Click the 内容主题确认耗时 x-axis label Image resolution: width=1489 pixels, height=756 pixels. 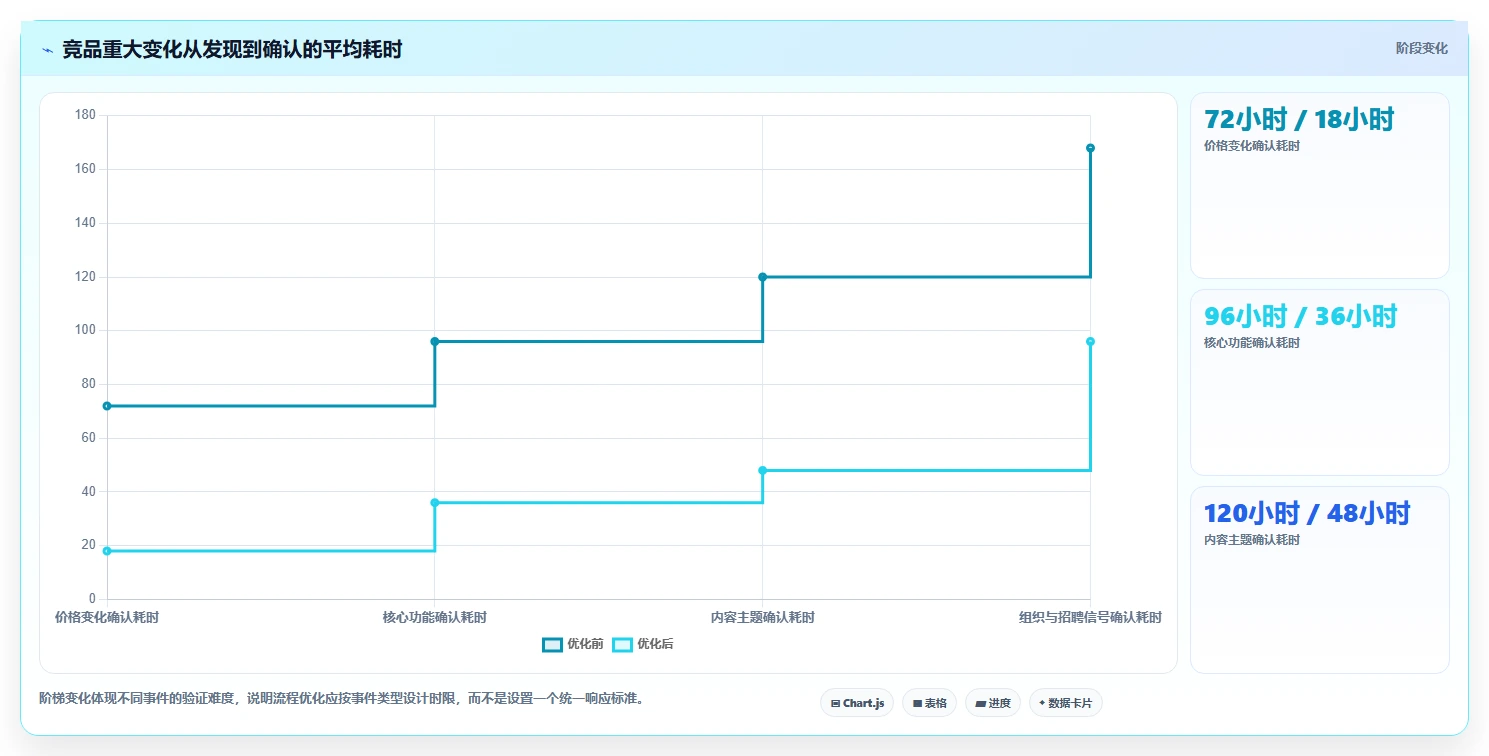[x=762, y=617]
